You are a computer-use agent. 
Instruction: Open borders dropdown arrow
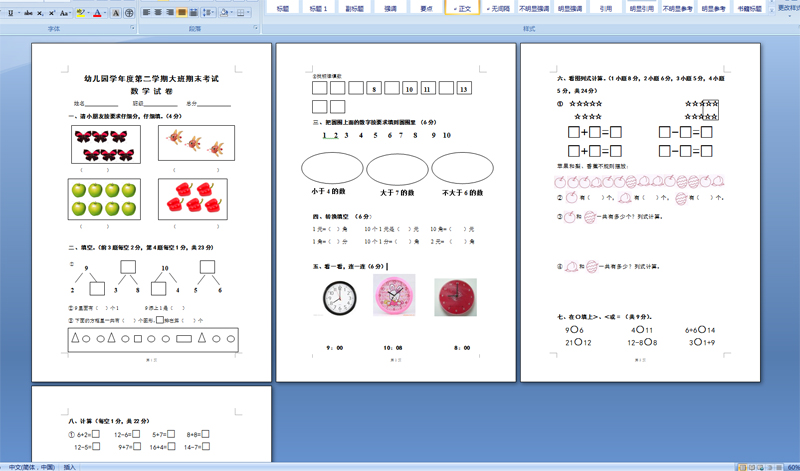248,12
